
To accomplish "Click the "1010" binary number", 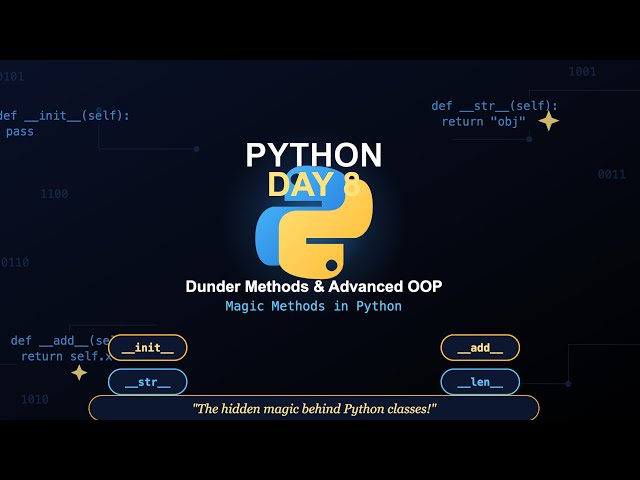I will click(x=35, y=399).
